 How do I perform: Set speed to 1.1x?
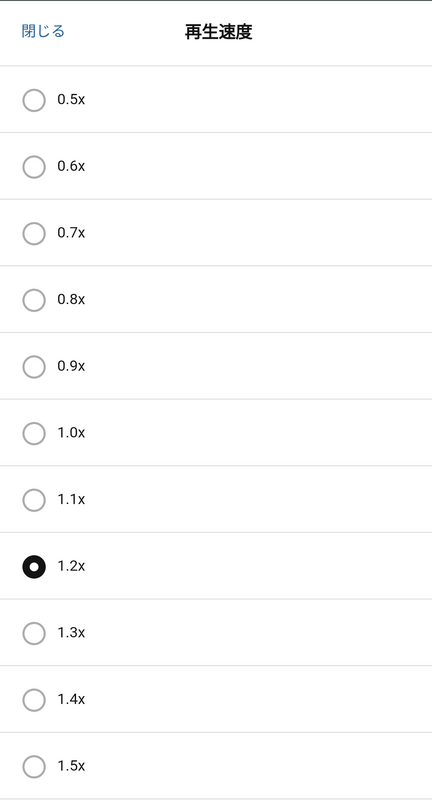click(x=34, y=499)
